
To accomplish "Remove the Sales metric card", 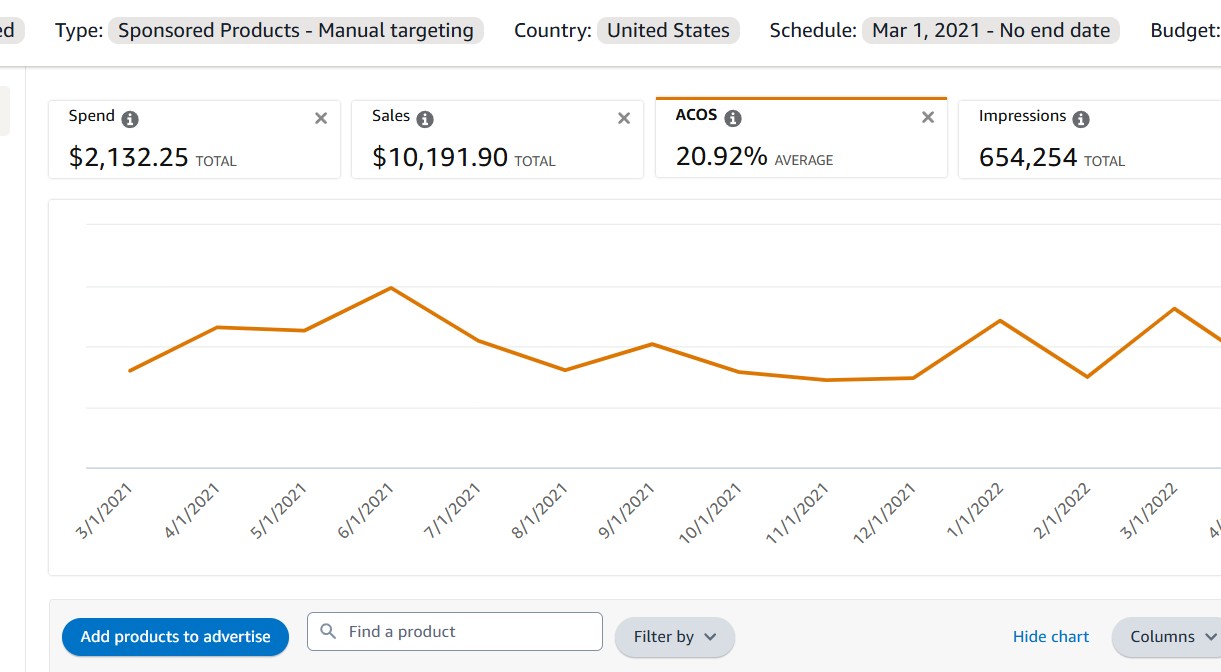I will coord(624,118).
